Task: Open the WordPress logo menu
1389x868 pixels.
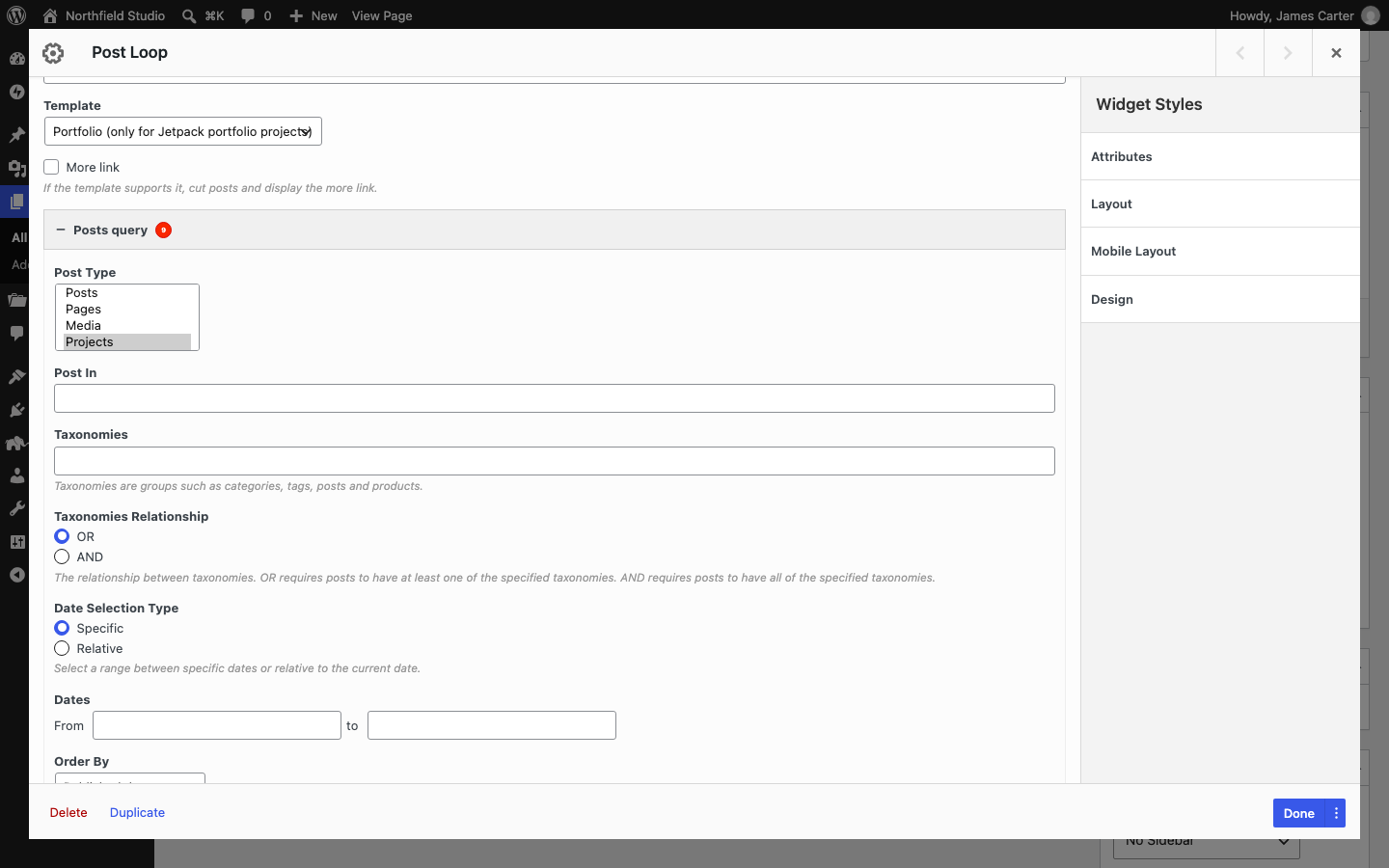Action: 16,15
